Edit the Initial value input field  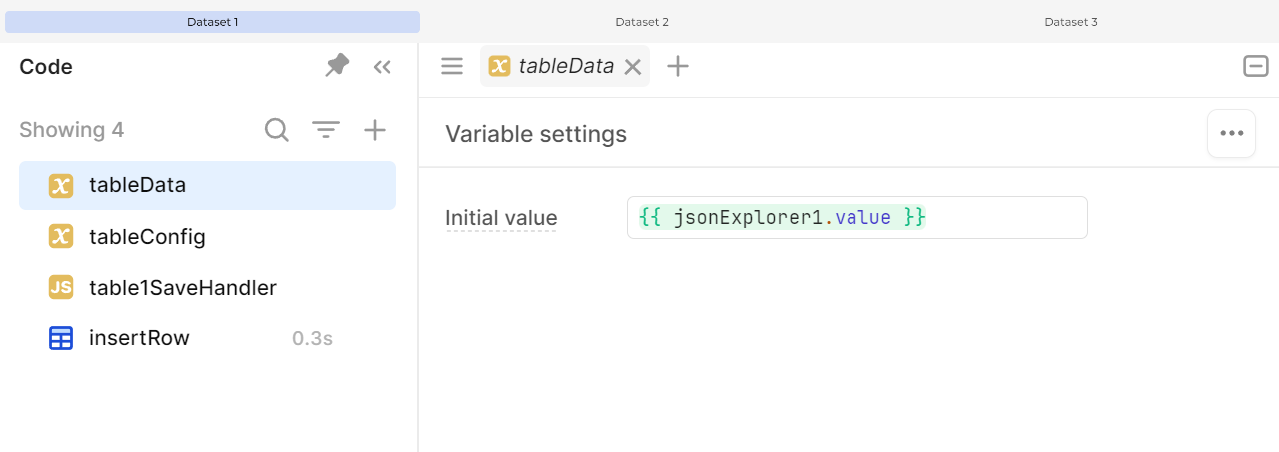click(857, 218)
